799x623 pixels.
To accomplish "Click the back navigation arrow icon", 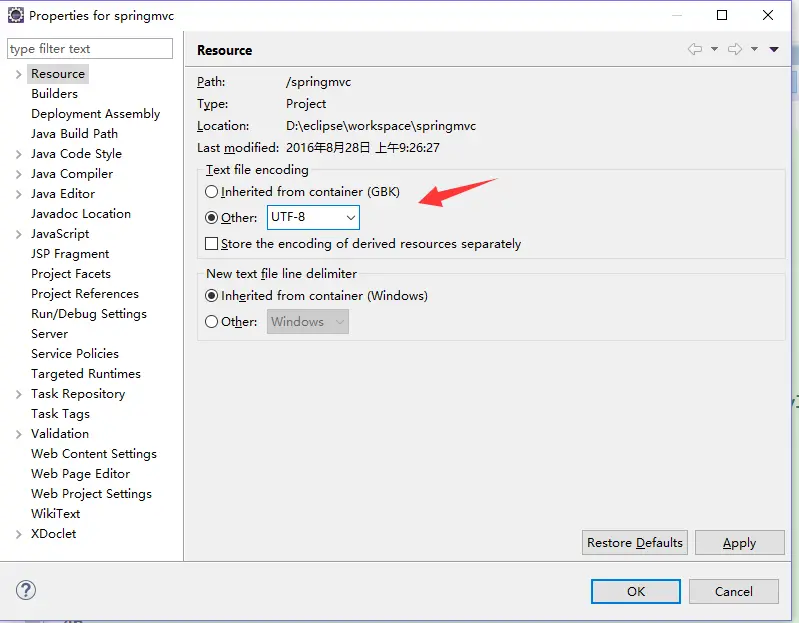I will [x=695, y=49].
